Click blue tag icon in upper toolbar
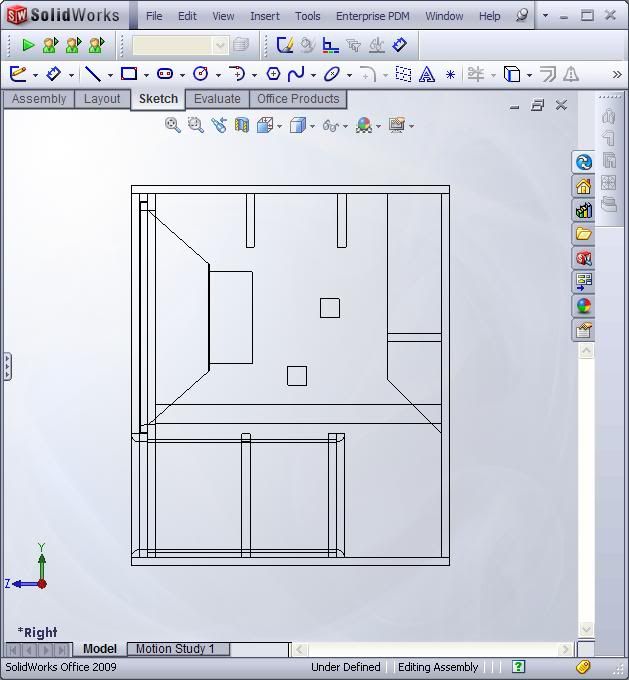Viewport: 629px width, 680px height. 400,45
